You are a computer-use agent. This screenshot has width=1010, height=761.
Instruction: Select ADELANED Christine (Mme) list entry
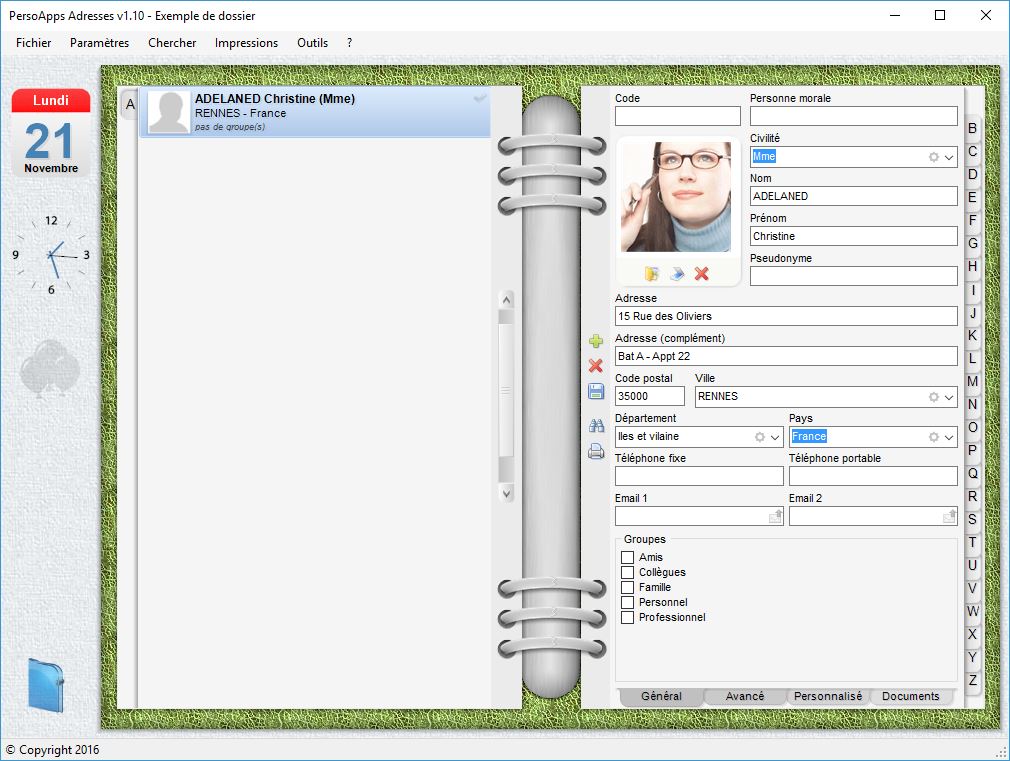pos(315,112)
